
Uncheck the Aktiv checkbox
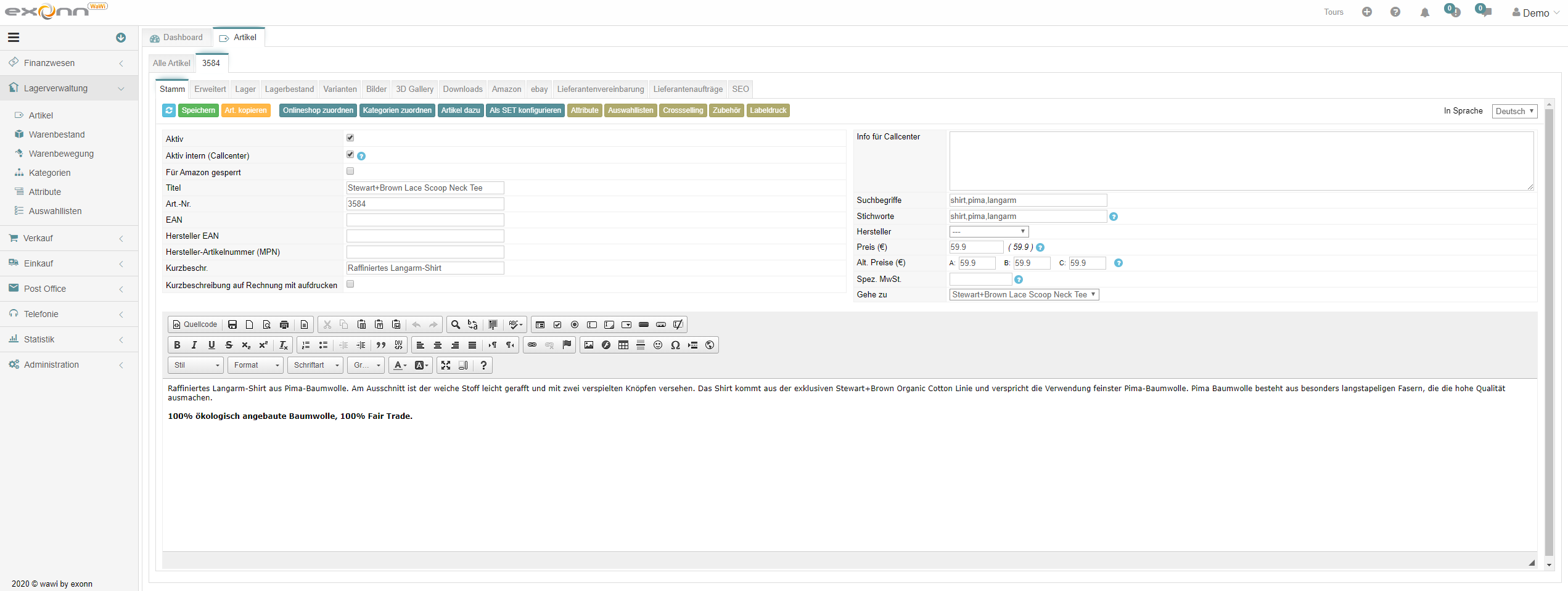click(x=350, y=138)
